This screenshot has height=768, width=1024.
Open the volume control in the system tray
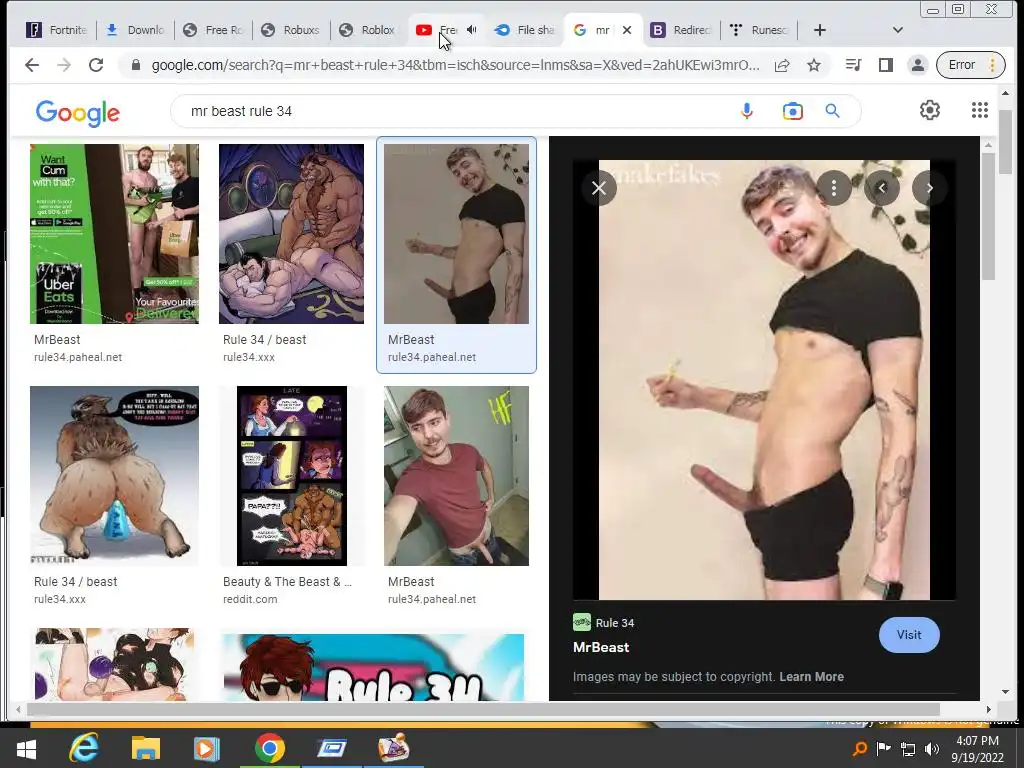[x=932, y=748]
